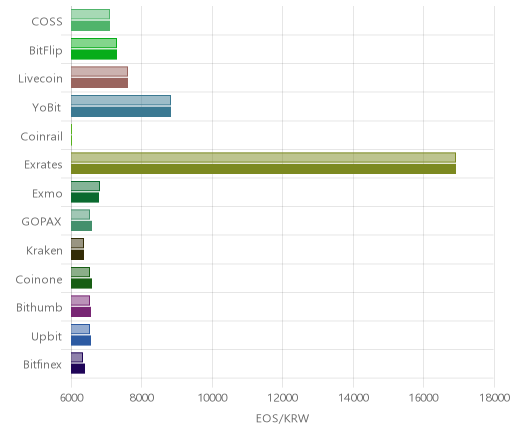Click the Exrates axis label

pyautogui.click(x=43, y=165)
